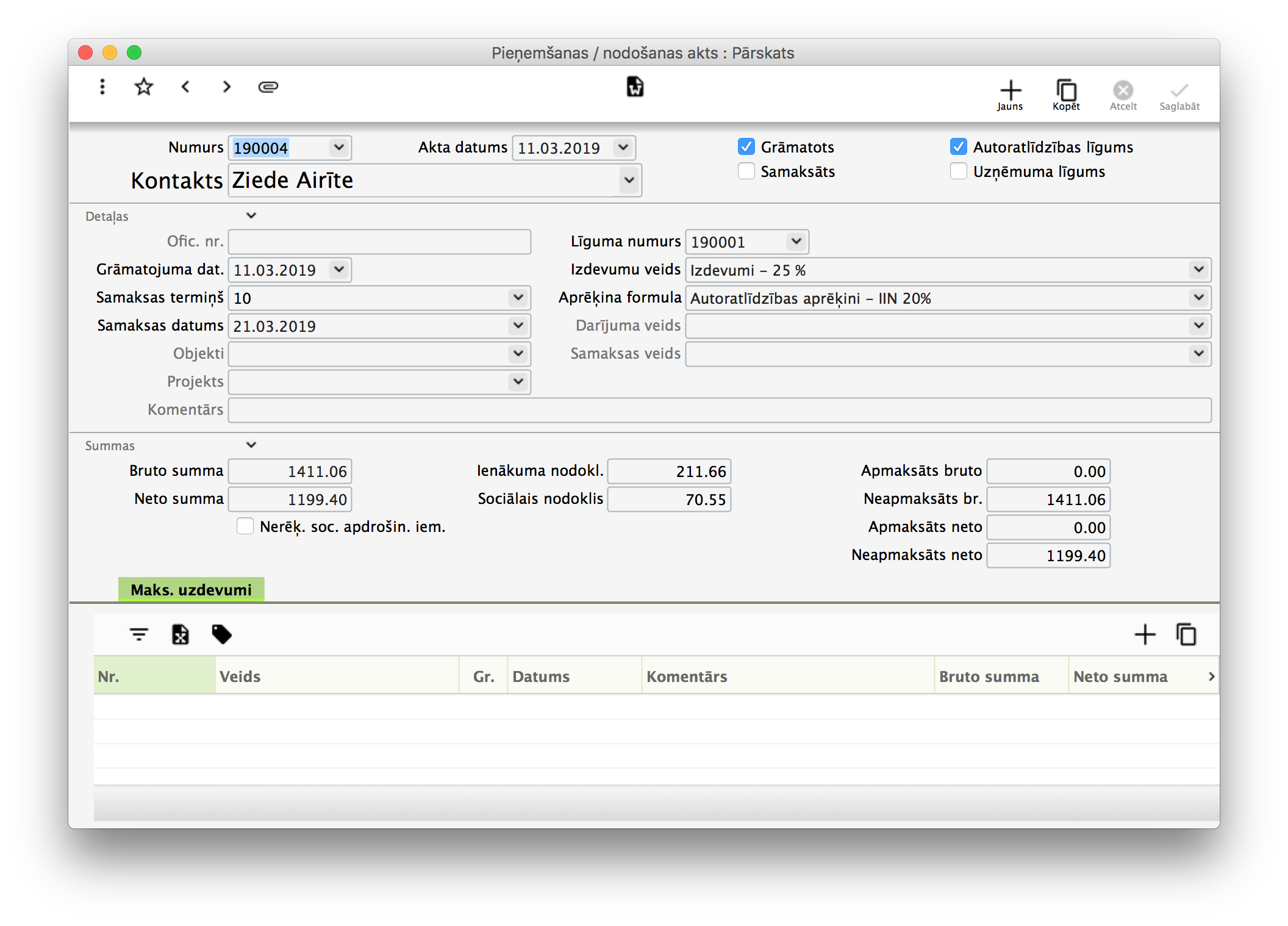Sort by Veids column header

[x=337, y=676]
